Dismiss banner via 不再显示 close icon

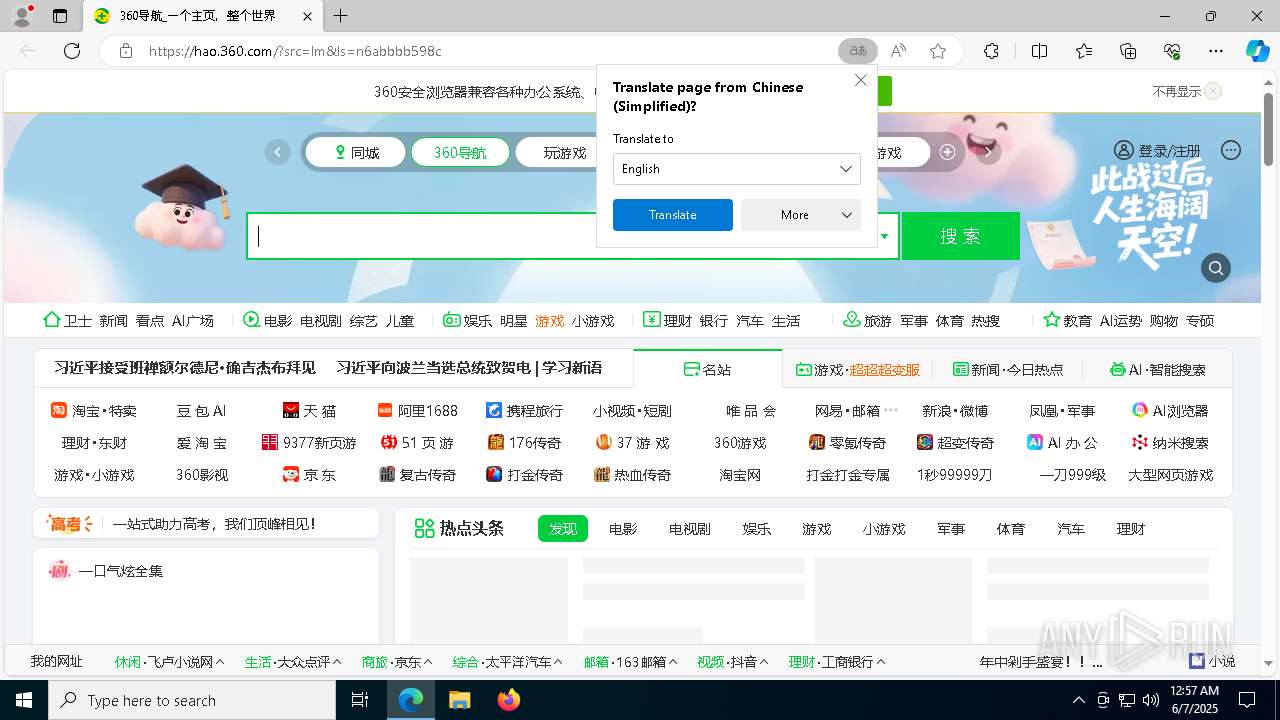click(x=1213, y=91)
